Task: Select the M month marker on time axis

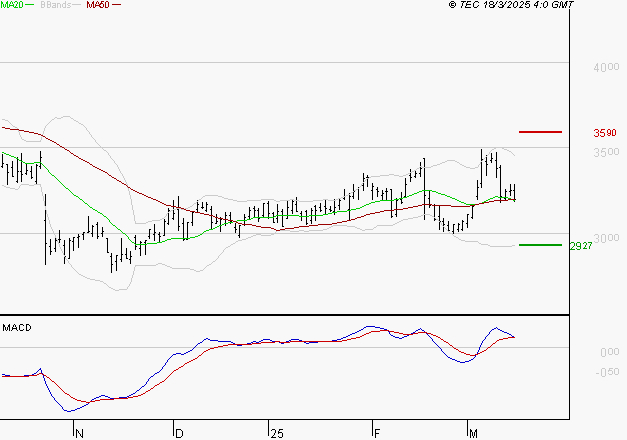Action: (472, 432)
